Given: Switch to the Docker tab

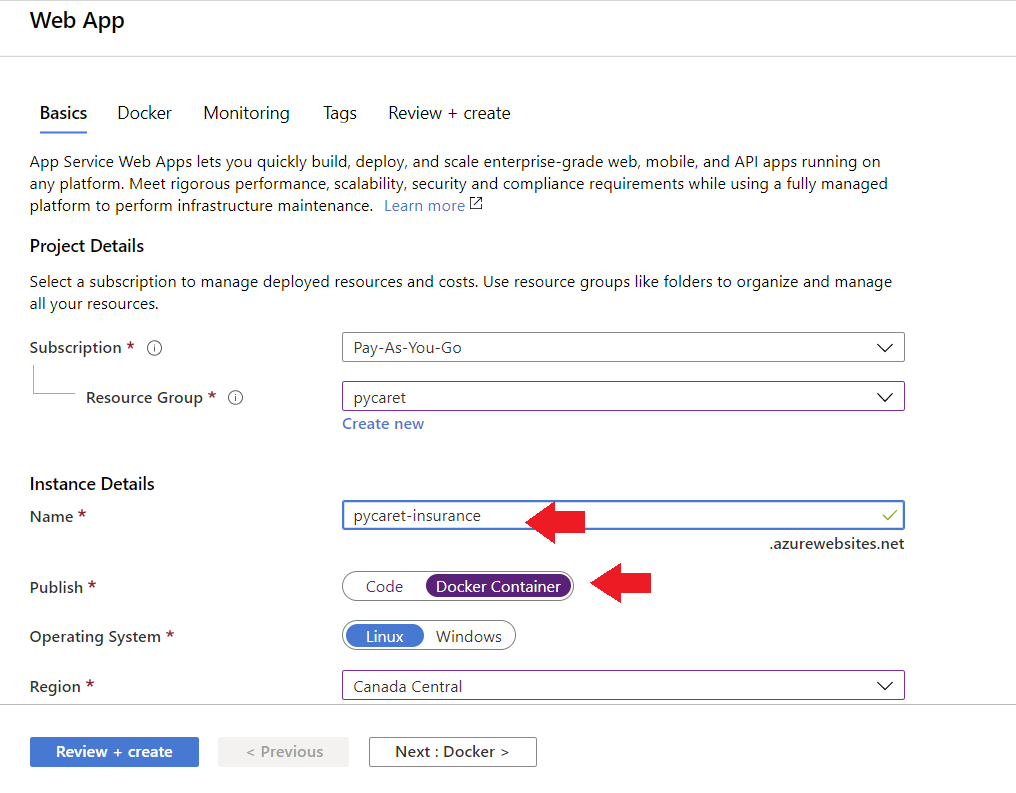Looking at the screenshot, I should click(x=144, y=113).
